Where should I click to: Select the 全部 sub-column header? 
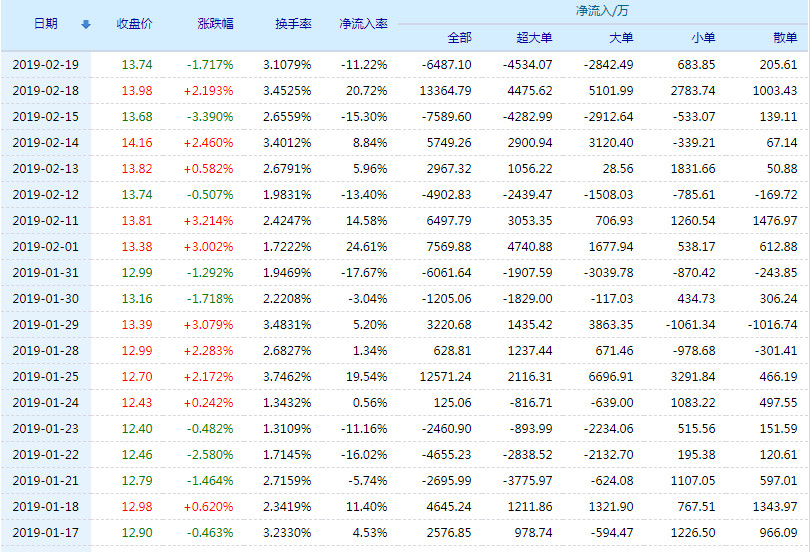coord(459,38)
